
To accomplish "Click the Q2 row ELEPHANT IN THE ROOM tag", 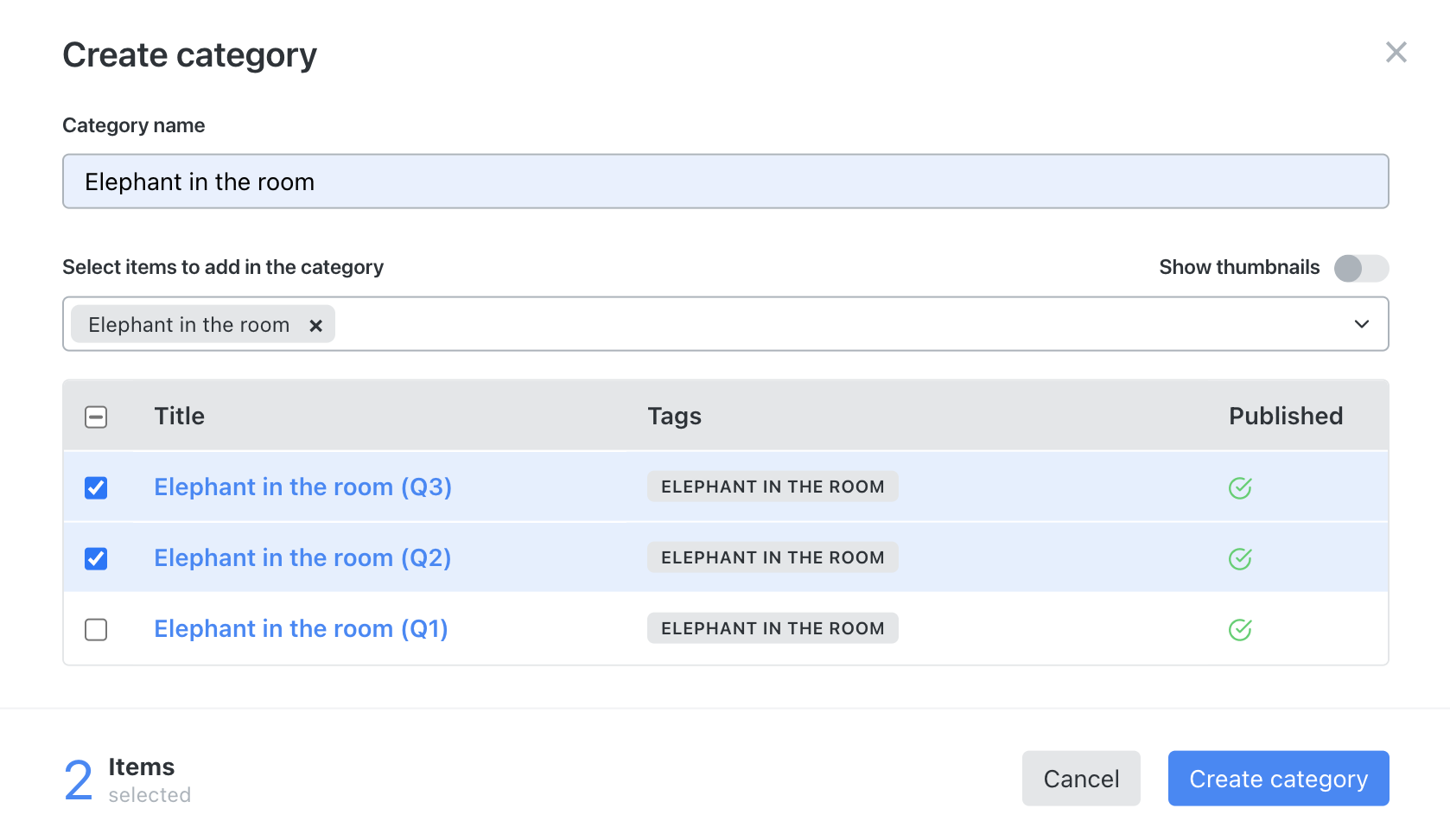I will pos(773,557).
